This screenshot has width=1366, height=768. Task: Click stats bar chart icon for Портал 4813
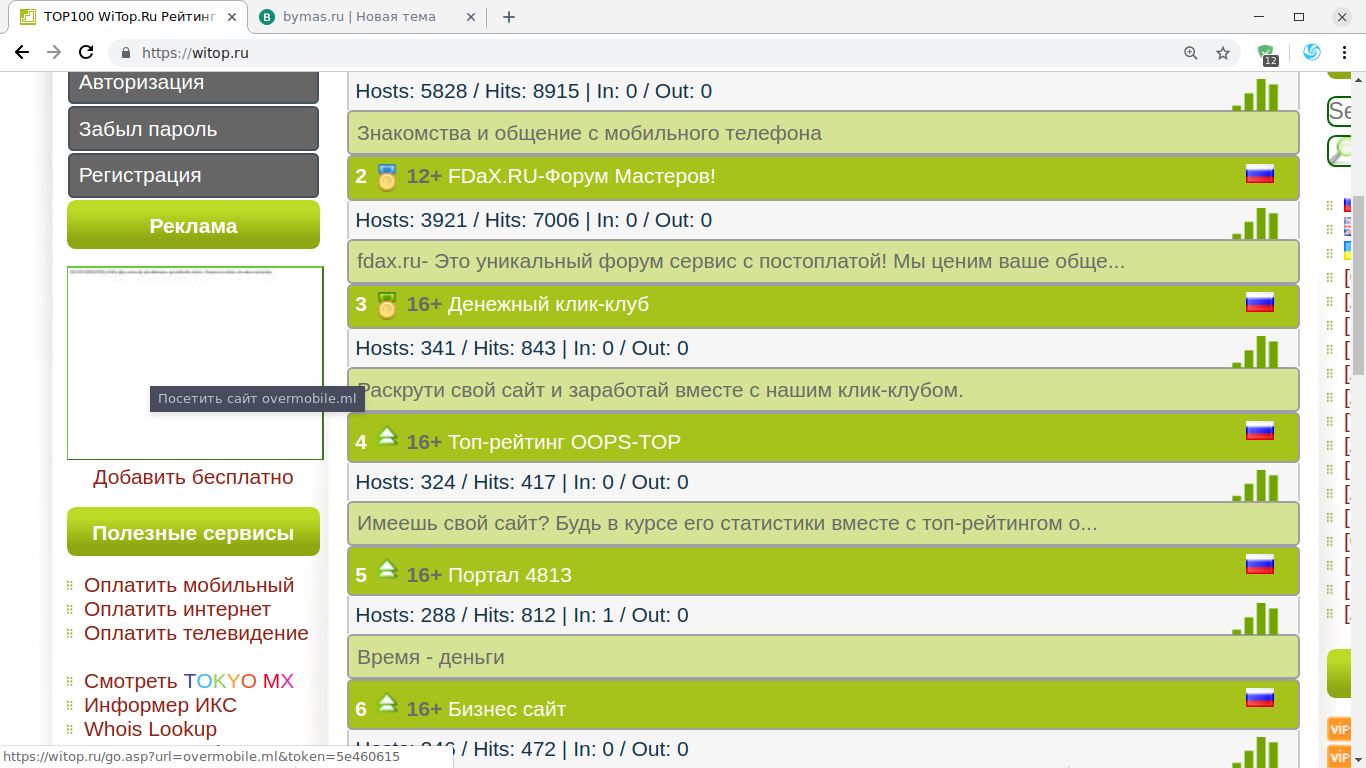(x=1255, y=618)
